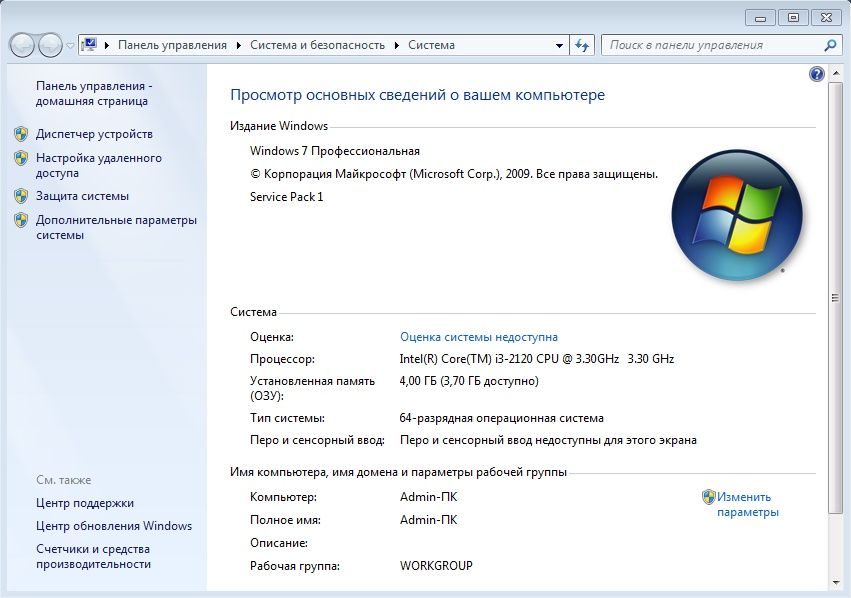Select Панель управления breadcrumb

[172, 45]
